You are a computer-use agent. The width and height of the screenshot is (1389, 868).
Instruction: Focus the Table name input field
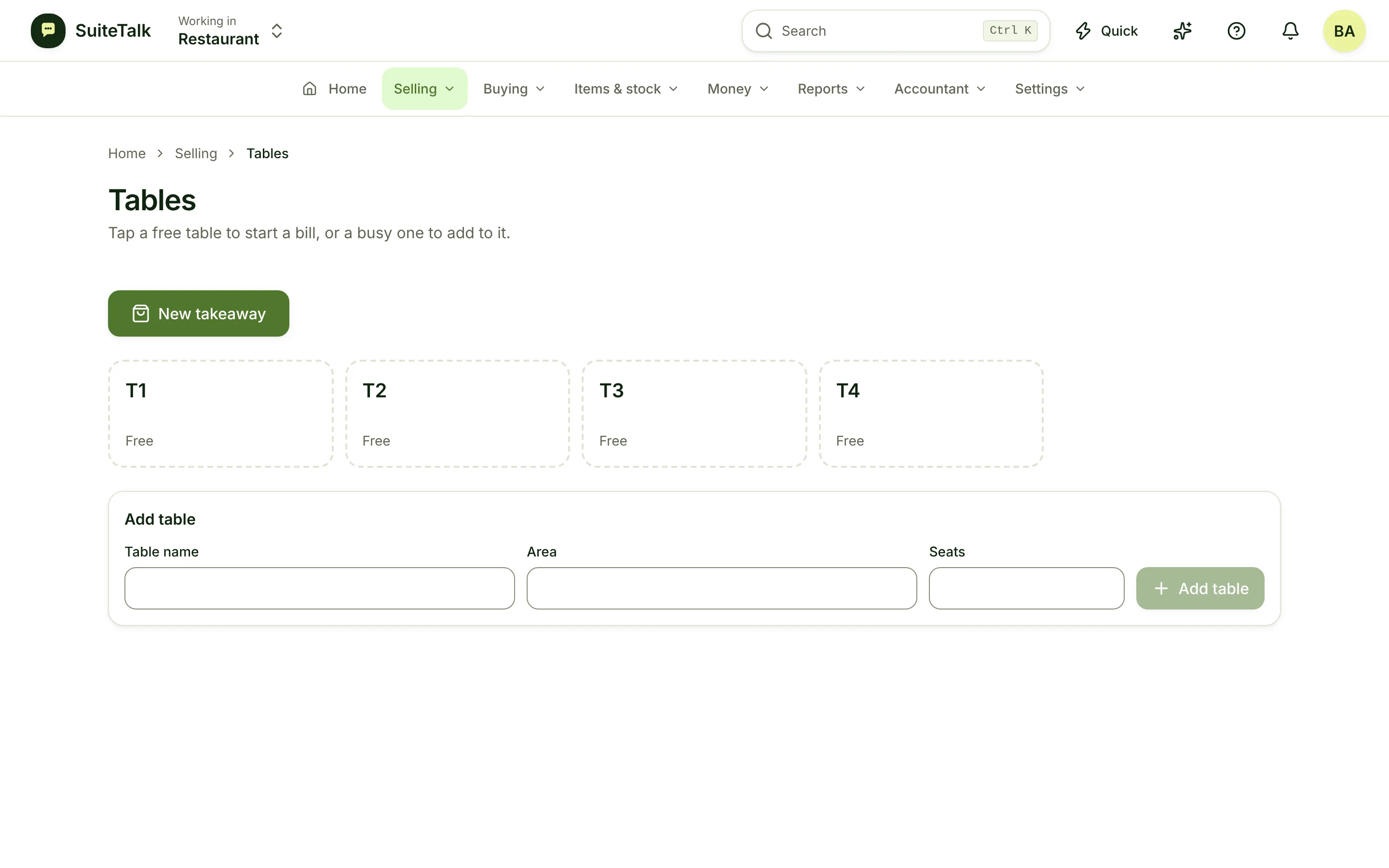point(320,588)
